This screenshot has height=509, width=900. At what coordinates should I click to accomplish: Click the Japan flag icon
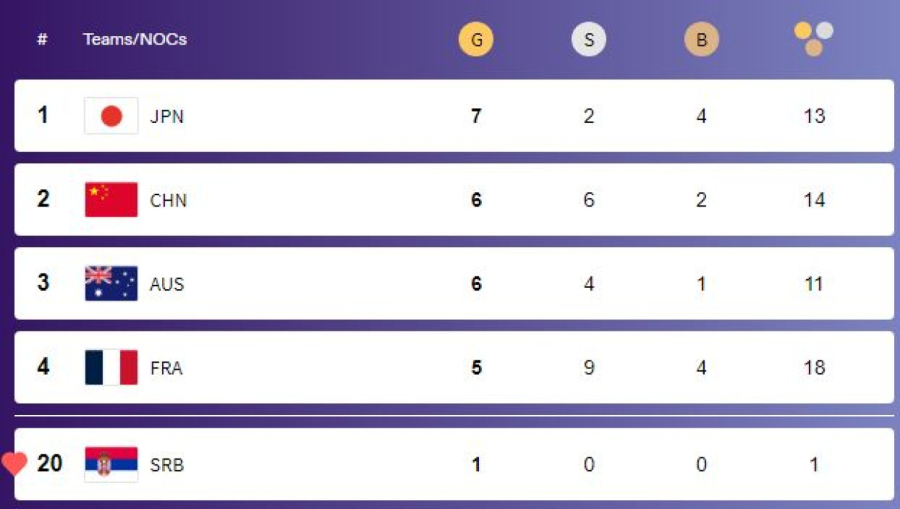[x=111, y=116]
